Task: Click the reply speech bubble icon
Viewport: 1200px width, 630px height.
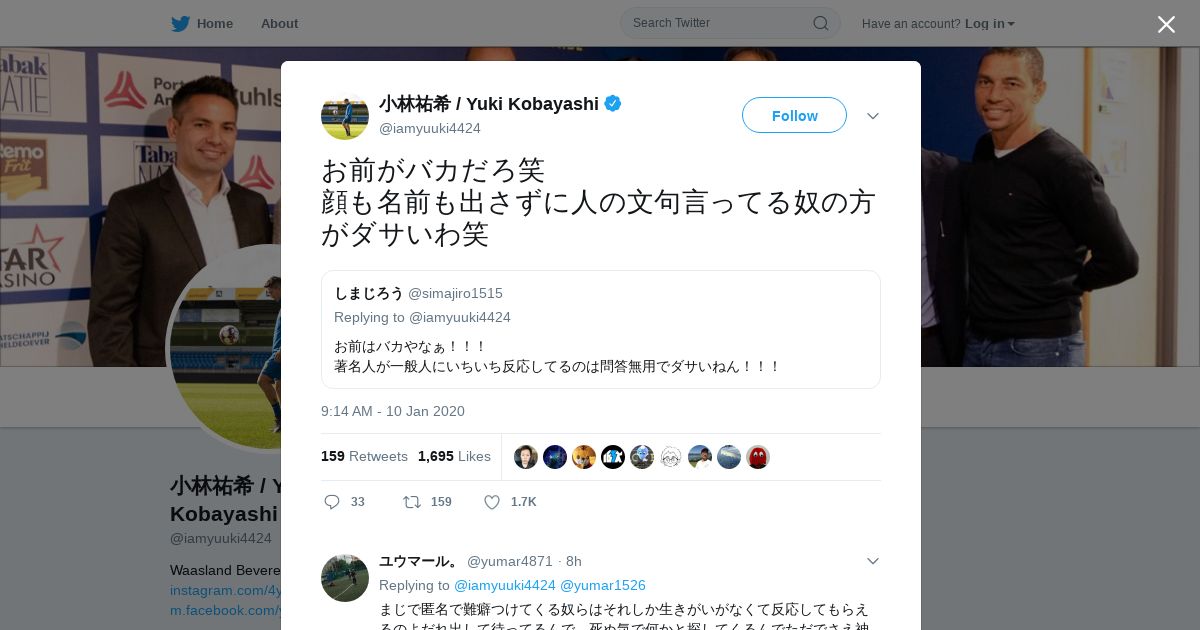Action: 332,502
